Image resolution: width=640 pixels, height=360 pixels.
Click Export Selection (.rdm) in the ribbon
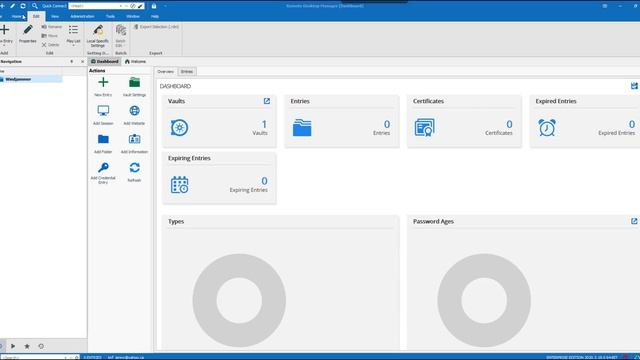click(x=156, y=27)
